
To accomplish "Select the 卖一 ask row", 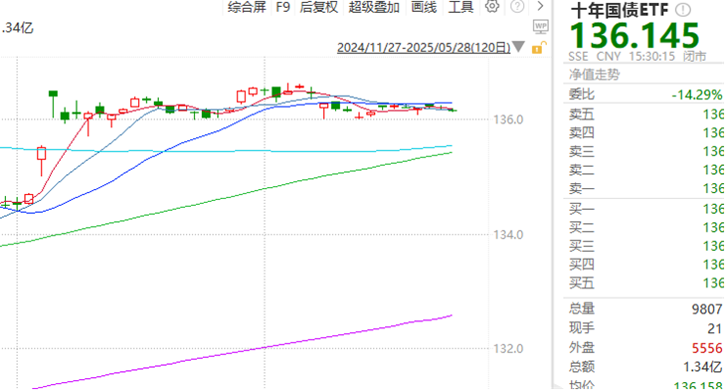I will [644, 189].
